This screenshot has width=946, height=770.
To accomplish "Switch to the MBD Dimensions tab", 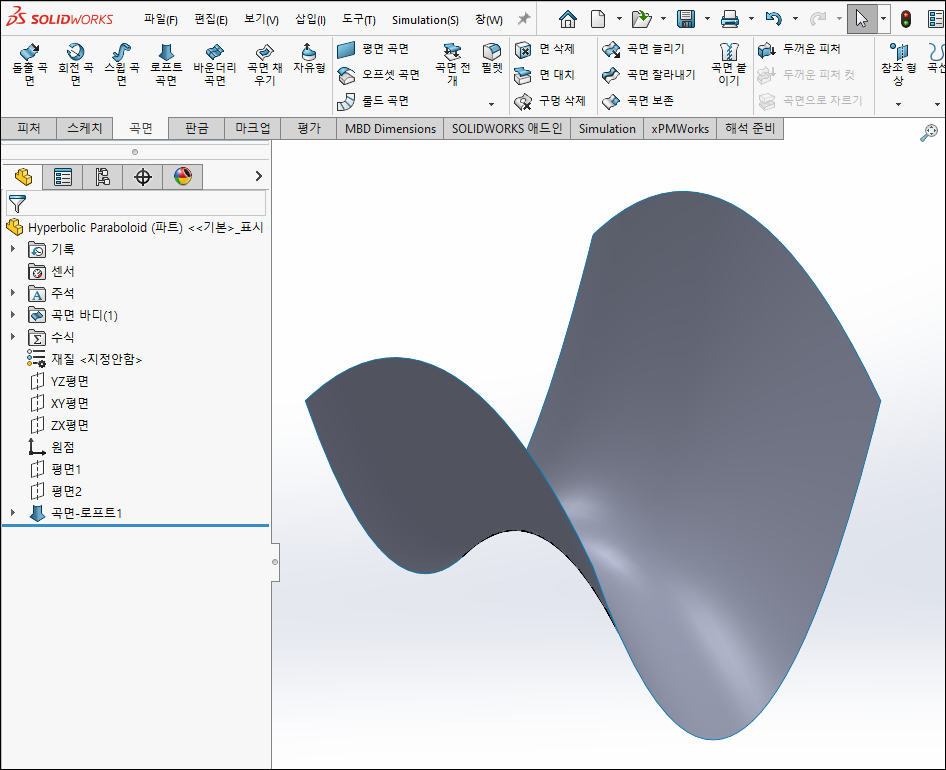I will pyautogui.click(x=390, y=129).
